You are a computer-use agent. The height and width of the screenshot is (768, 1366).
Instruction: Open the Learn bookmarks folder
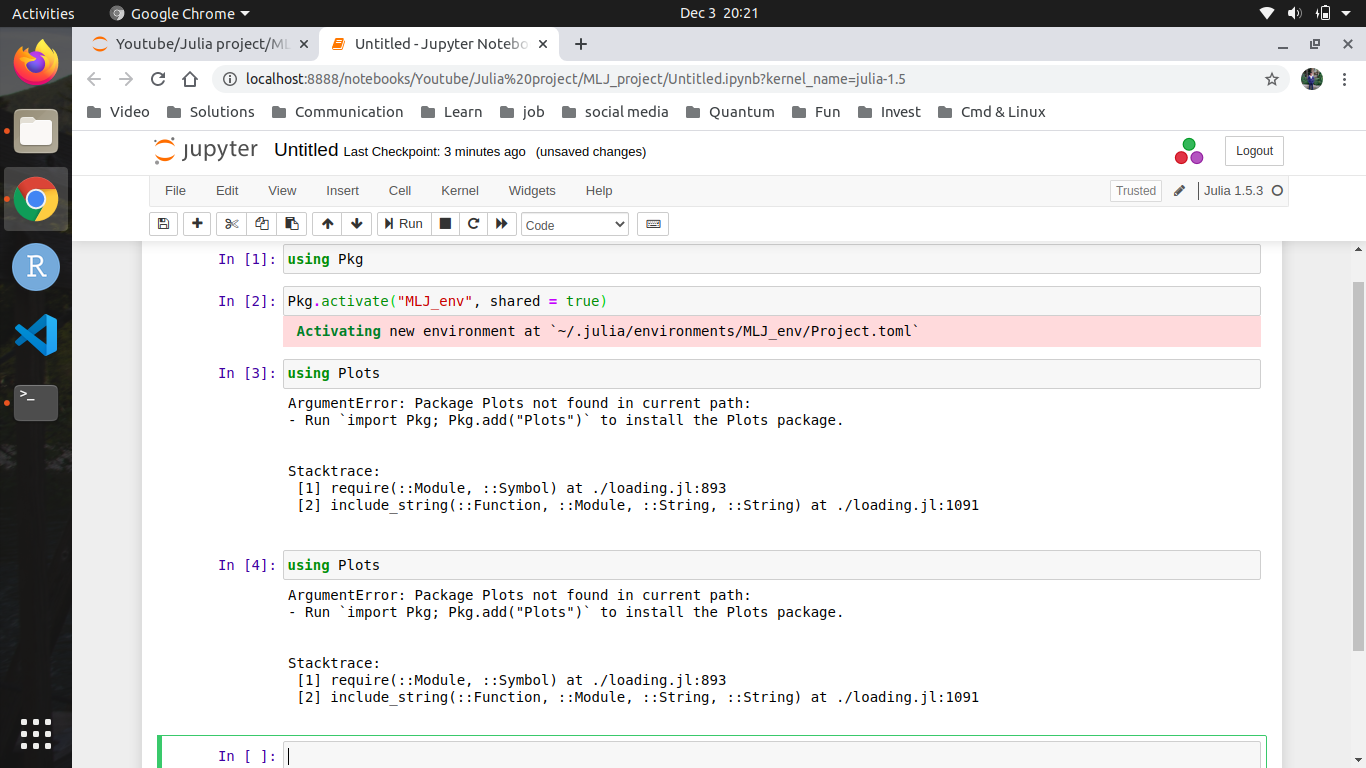tap(451, 112)
